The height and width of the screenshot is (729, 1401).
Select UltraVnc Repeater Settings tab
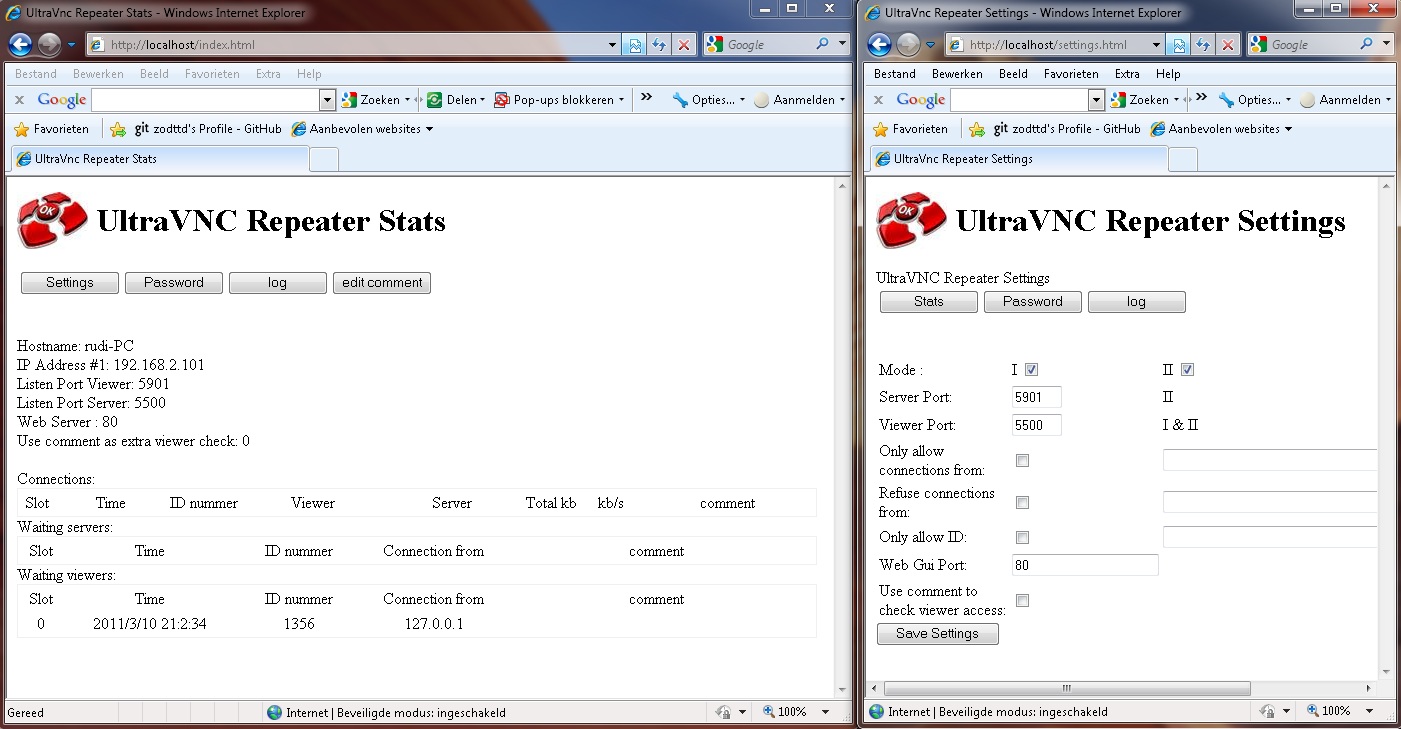click(1018, 159)
